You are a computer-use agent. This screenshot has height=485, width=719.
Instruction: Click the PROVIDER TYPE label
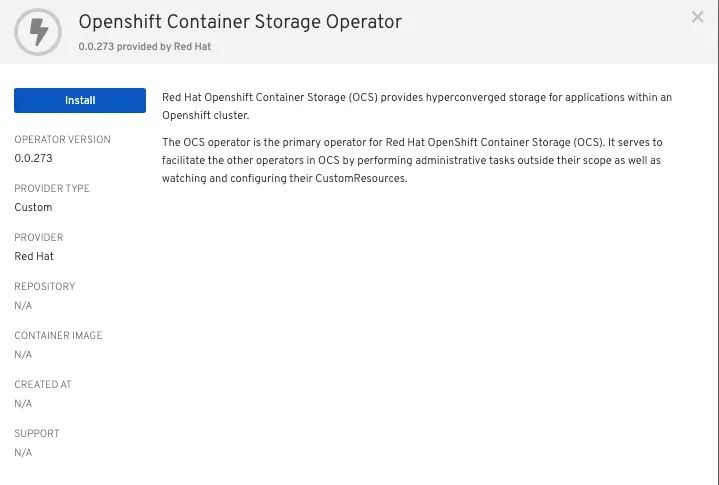click(52, 189)
